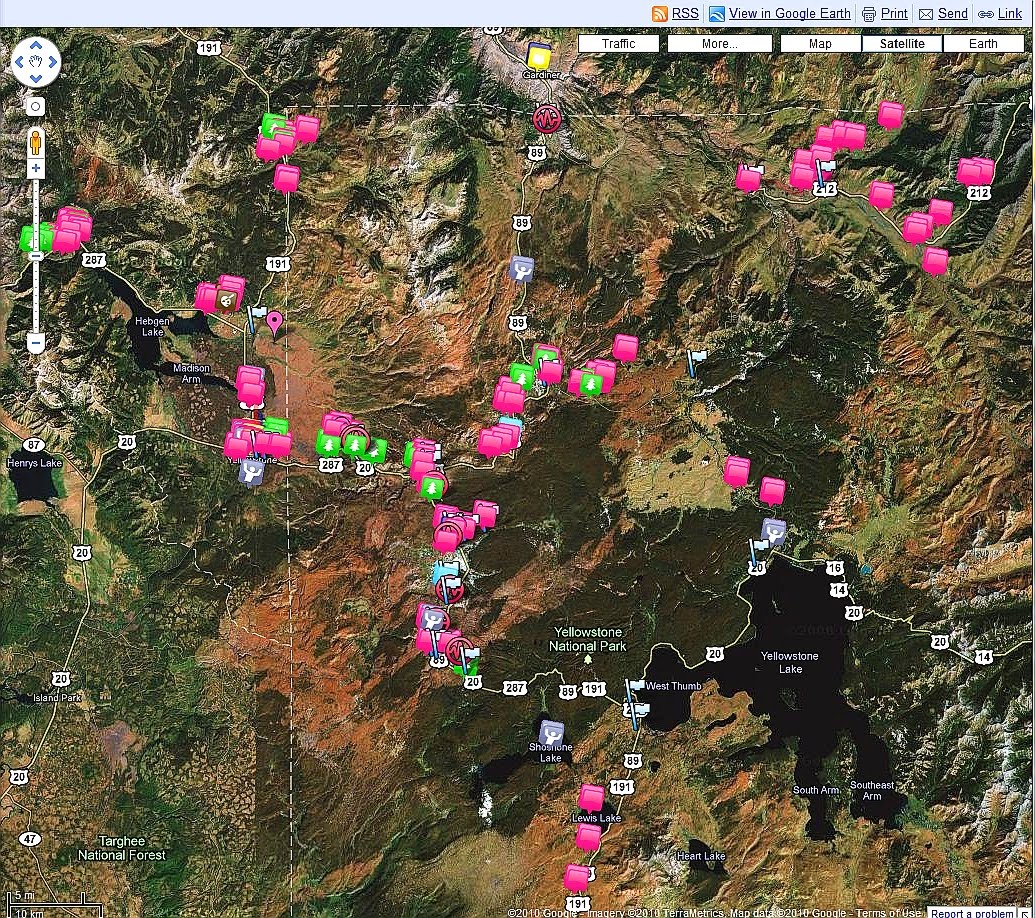Click the Print link

[x=891, y=13]
